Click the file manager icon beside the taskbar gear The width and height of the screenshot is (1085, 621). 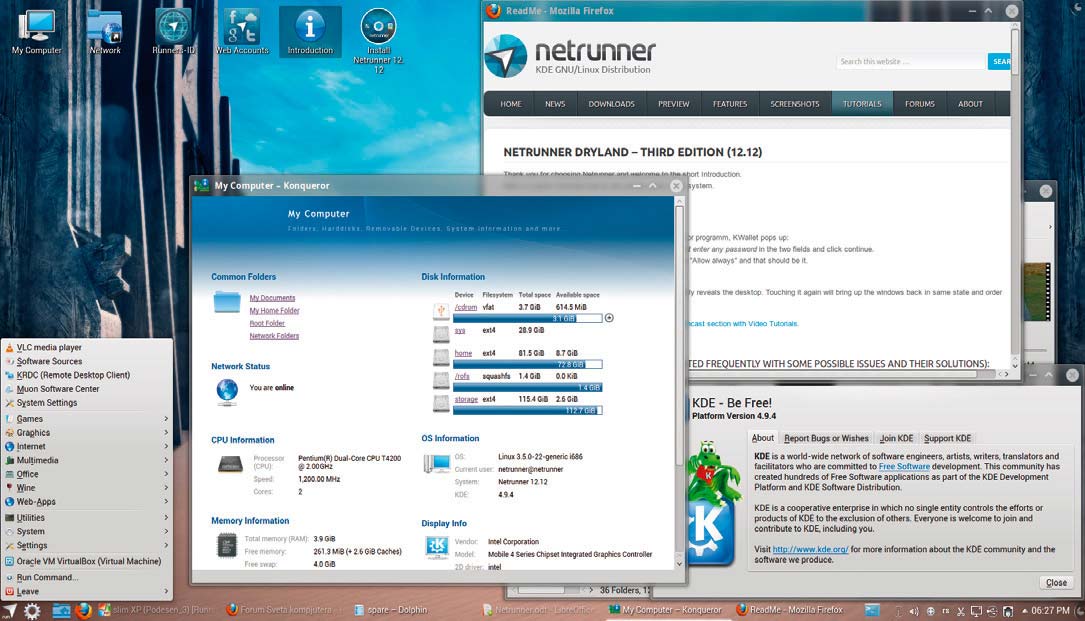61,611
